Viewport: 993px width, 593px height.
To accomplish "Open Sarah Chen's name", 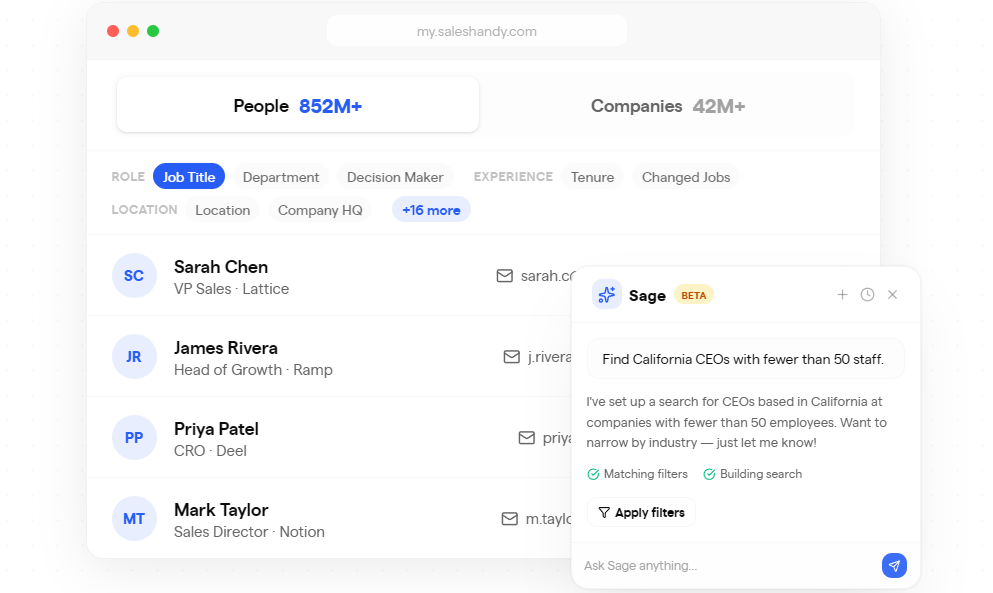I will (x=221, y=267).
